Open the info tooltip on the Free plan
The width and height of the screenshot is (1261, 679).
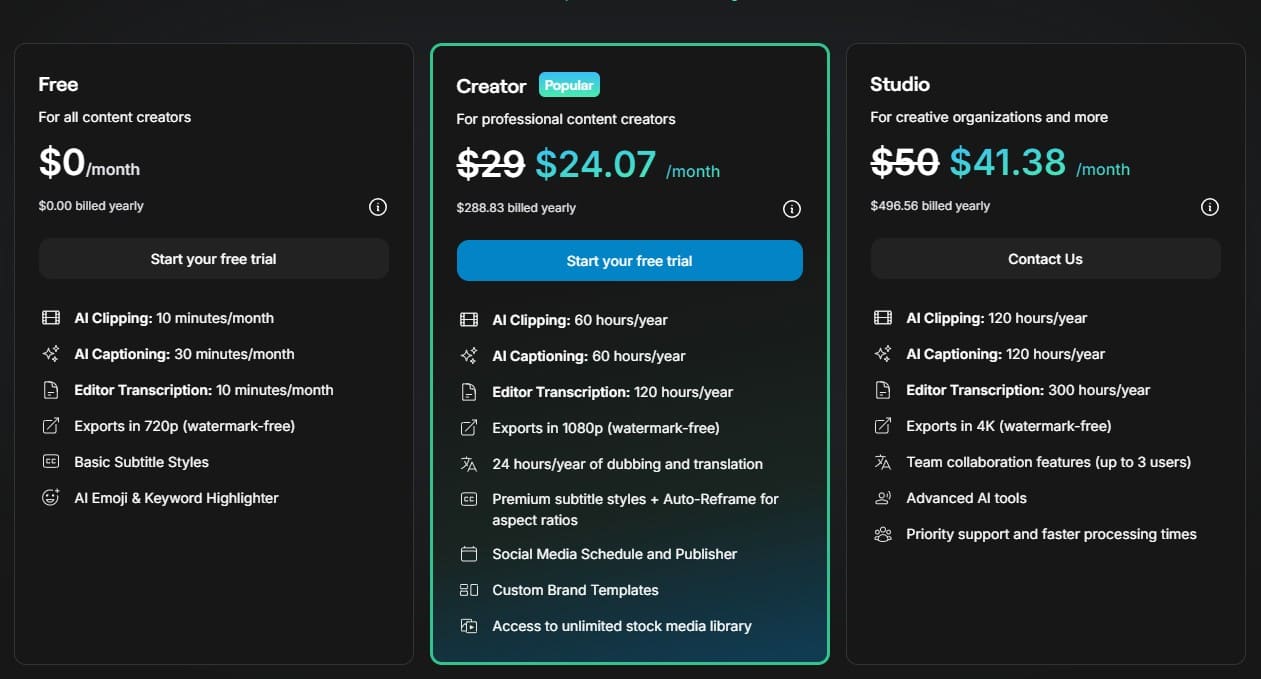coord(377,207)
